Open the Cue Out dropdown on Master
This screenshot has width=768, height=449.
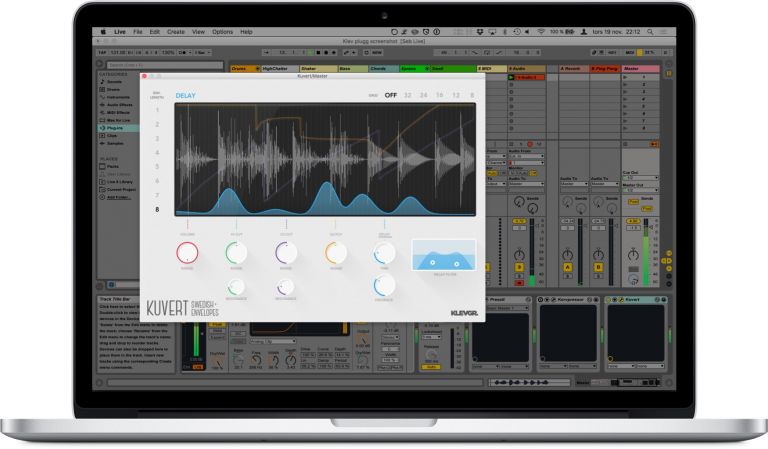click(x=640, y=177)
